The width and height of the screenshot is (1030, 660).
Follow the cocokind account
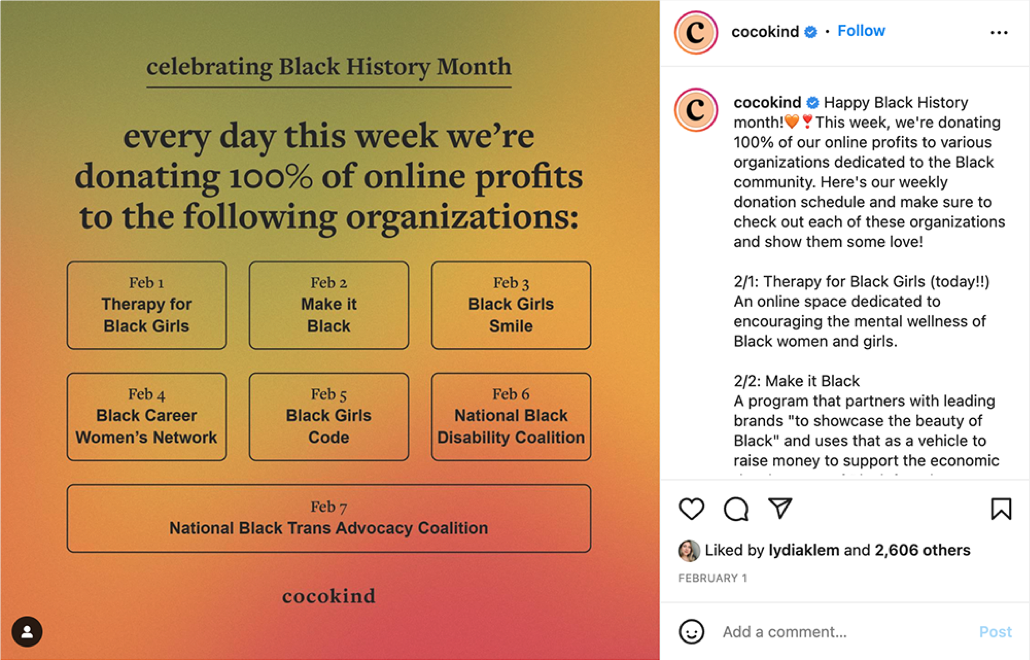pos(861,31)
